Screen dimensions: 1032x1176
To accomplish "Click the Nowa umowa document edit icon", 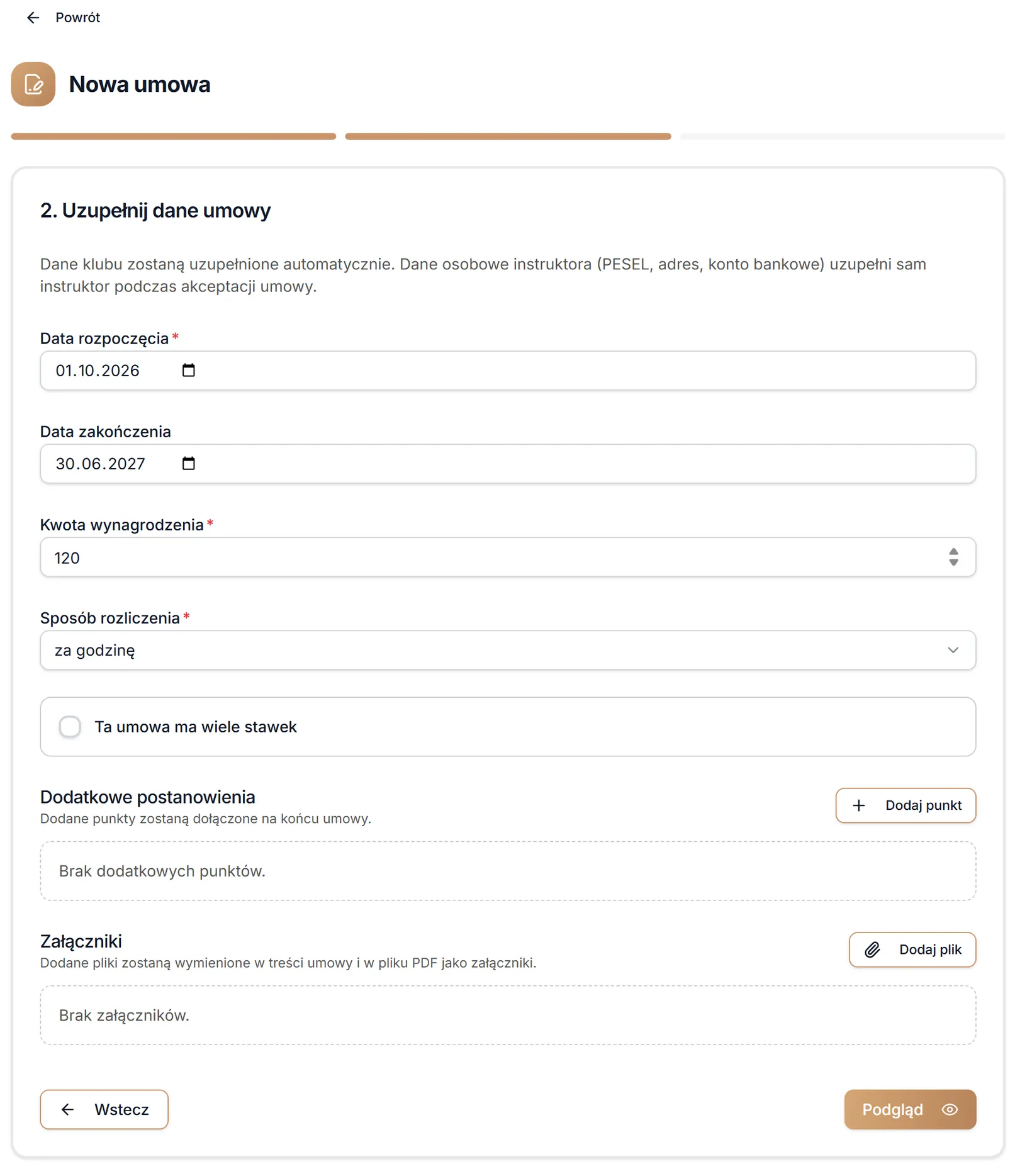I will tap(33, 84).
